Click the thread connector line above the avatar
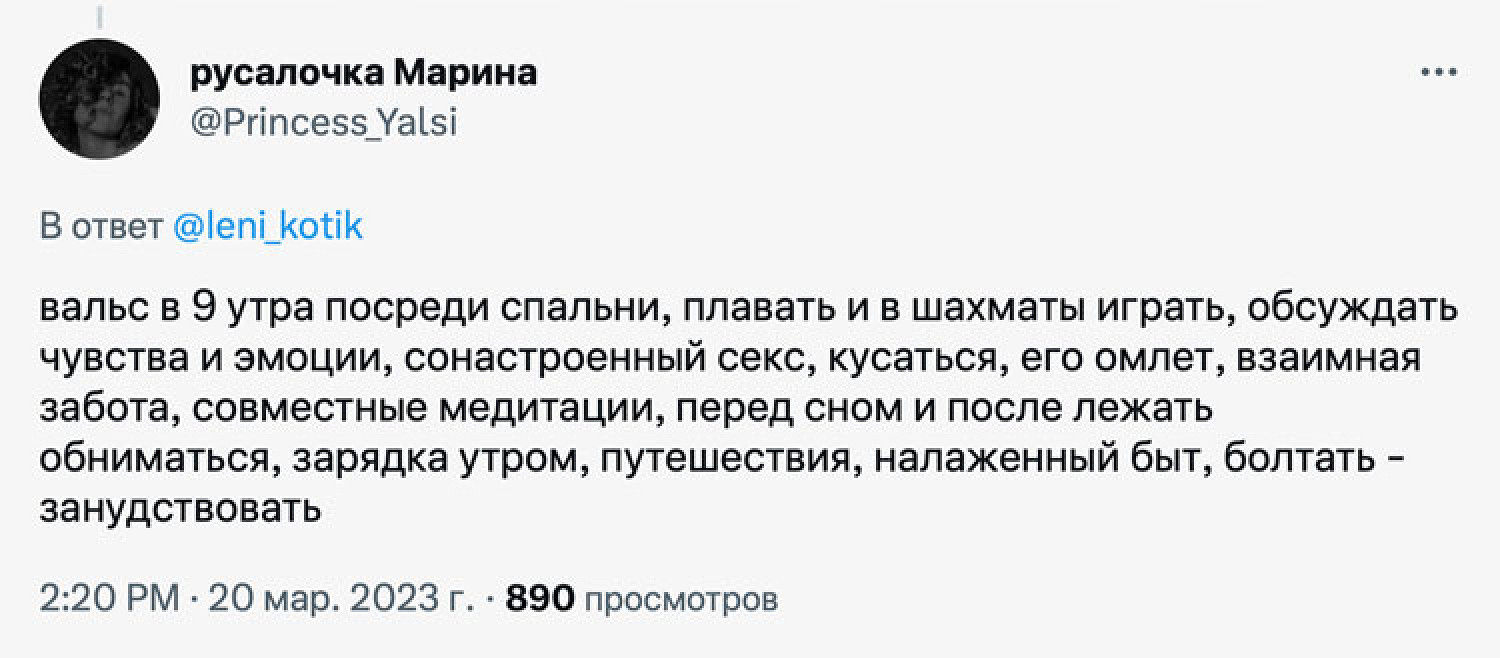 [99, 14]
